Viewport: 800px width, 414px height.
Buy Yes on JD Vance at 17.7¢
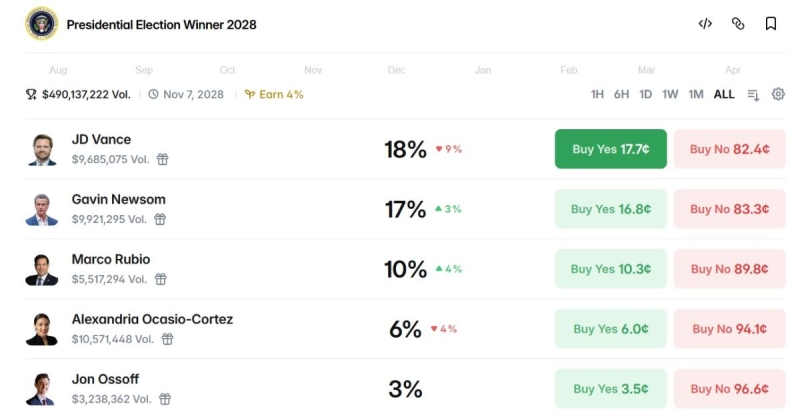click(610, 149)
